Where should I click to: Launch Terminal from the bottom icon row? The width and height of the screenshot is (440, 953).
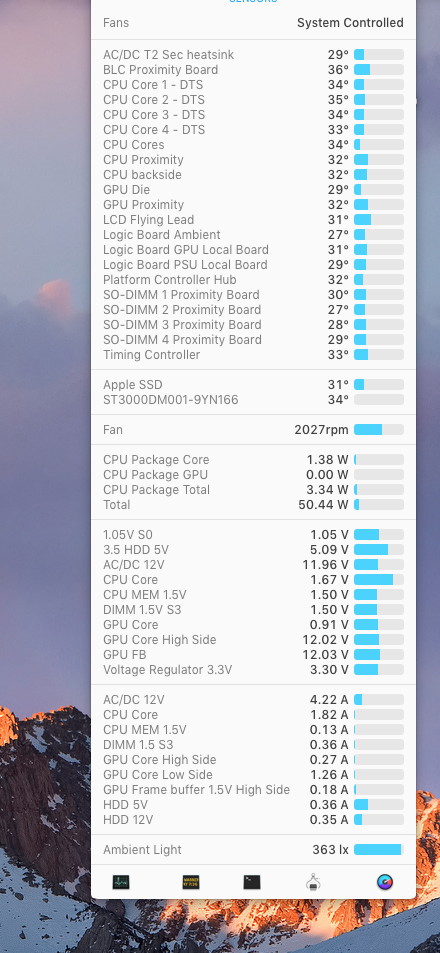coord(252,882)
